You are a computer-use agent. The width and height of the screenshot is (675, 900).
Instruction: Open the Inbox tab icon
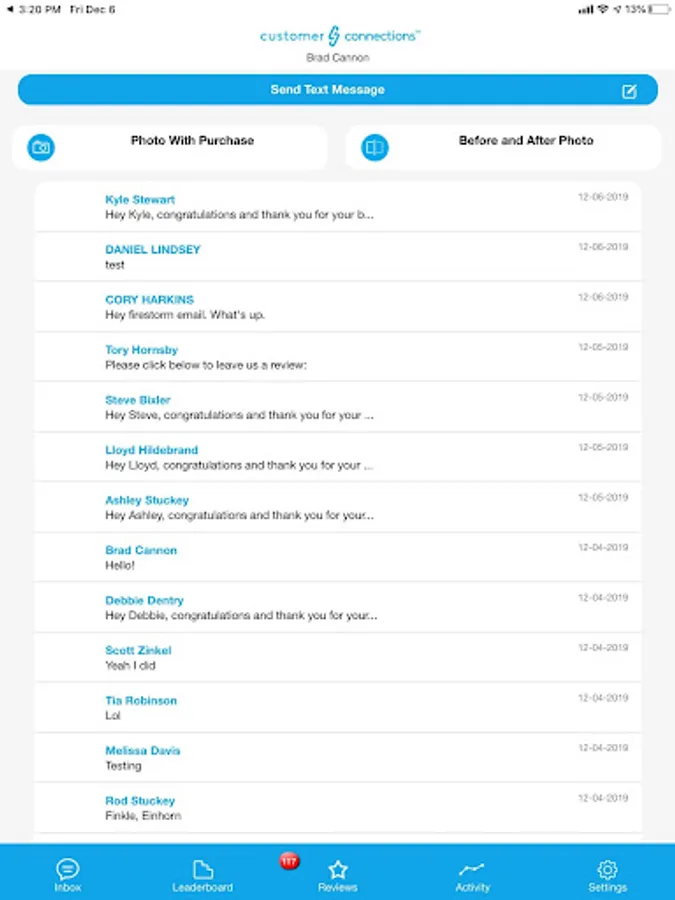coord(67,868)
